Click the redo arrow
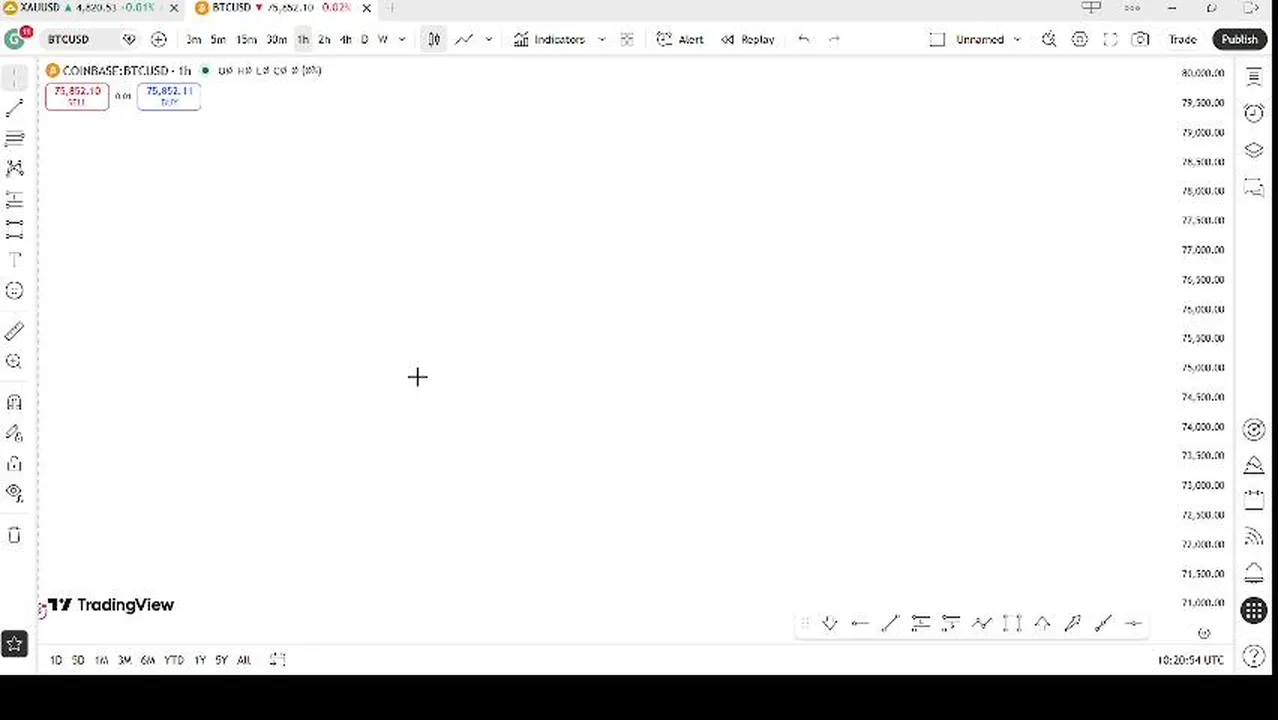 [x=834, y=39]
